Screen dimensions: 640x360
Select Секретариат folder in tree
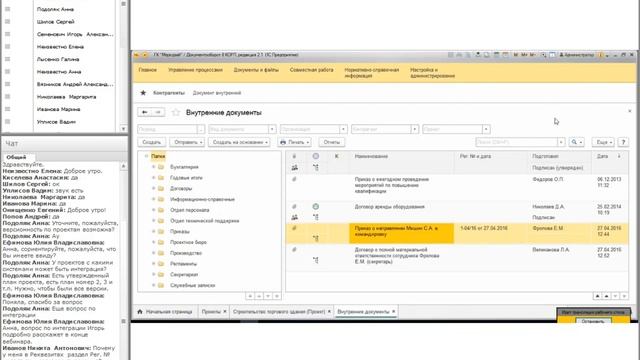pos(184,275)
